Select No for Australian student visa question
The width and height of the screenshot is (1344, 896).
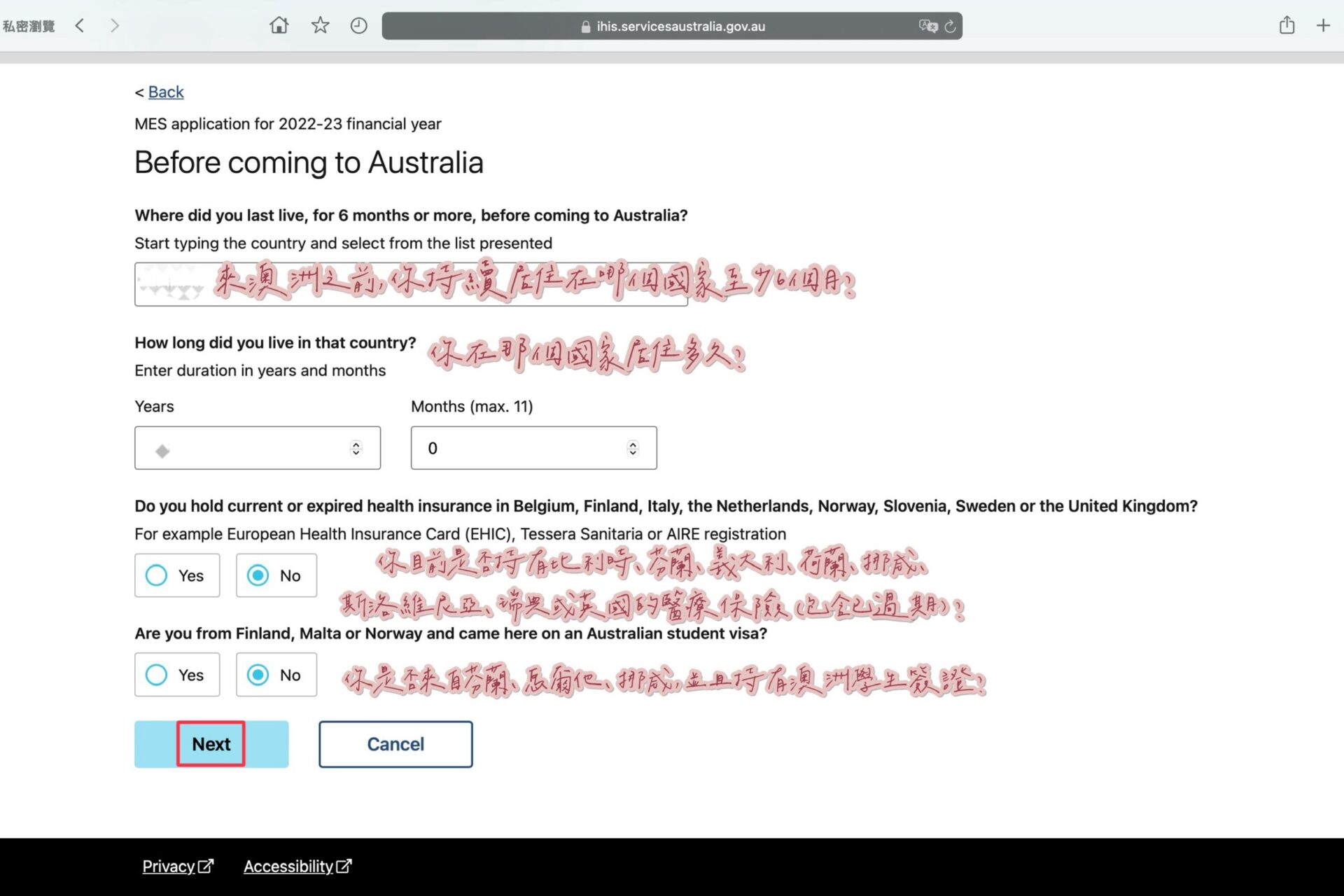click(x=258, y=675)
